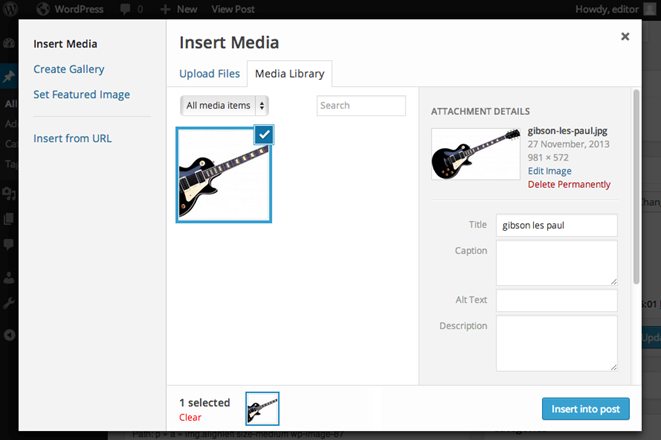Choose Set Featured Image in left menu
Image resolution: width=661 pixels, height=440 pixels.
click(82, 94)
